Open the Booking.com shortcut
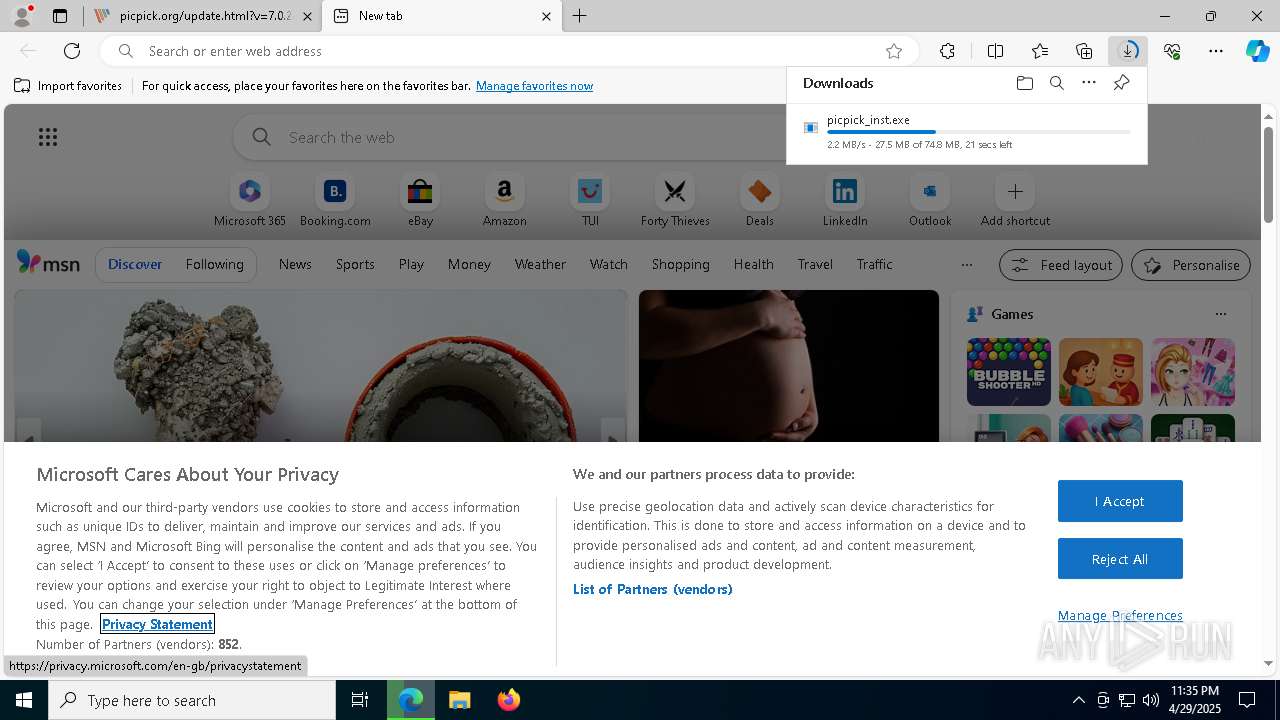 335,201
